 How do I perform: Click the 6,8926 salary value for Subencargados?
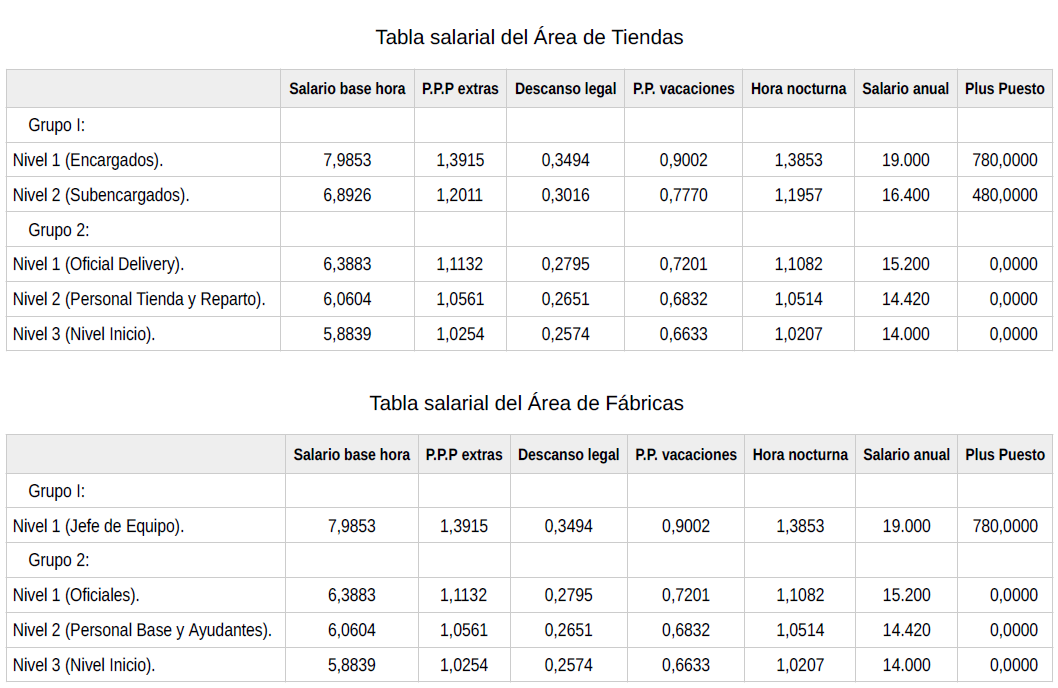347,195
